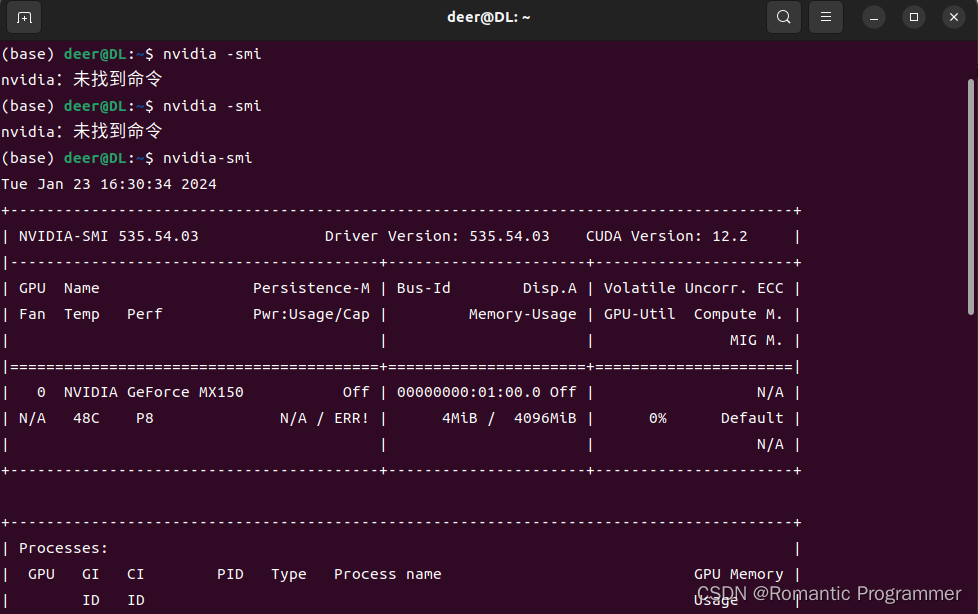Click the Processes: label
Screen dimensions: 978x614
[x=64, y=548]
